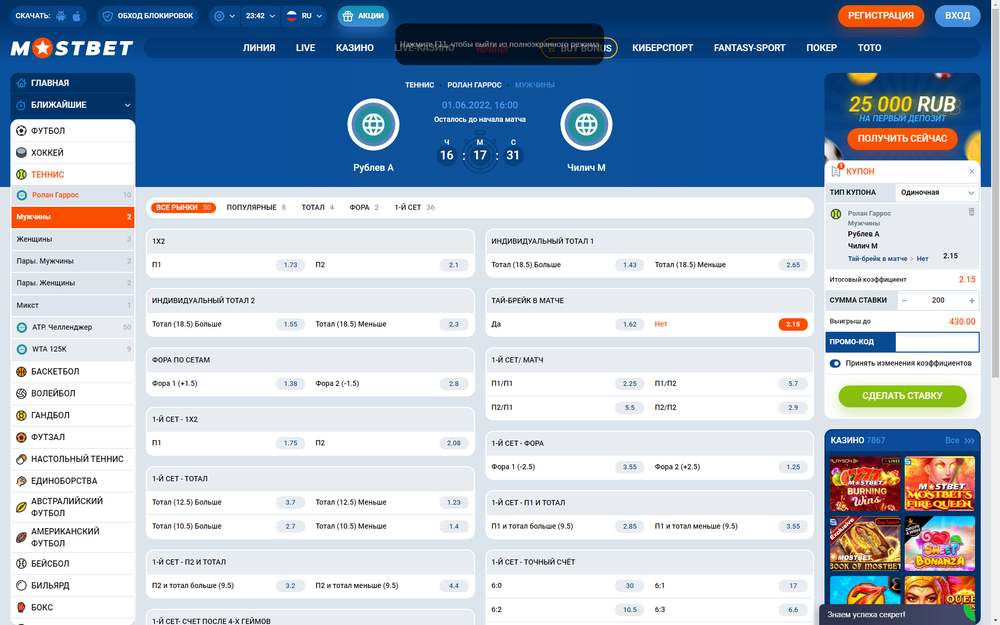This screenshot has width=1000, height=625.
Task: Focus the Промо-код input field
Action: coord(937,342)
